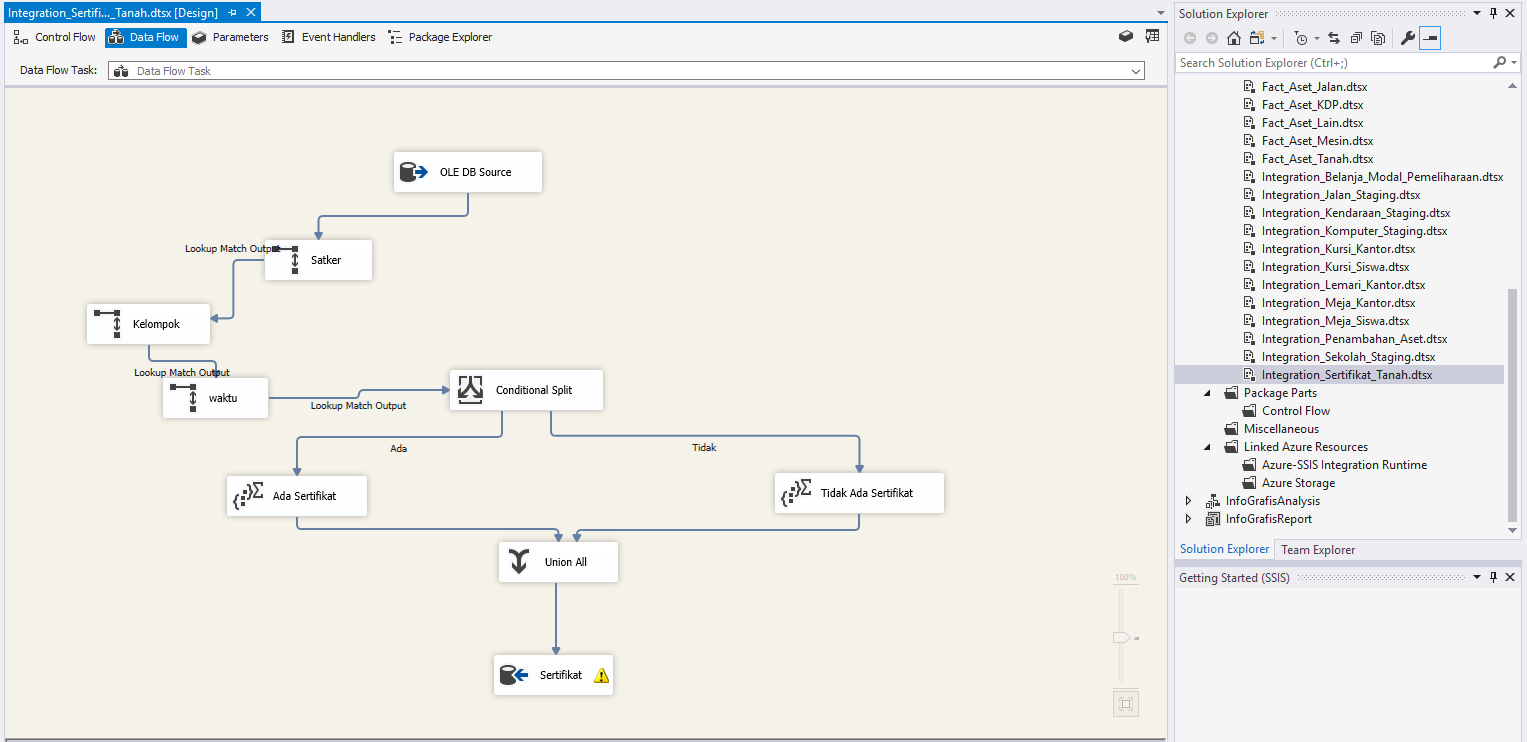Click the fit view to window icon

1126,704
